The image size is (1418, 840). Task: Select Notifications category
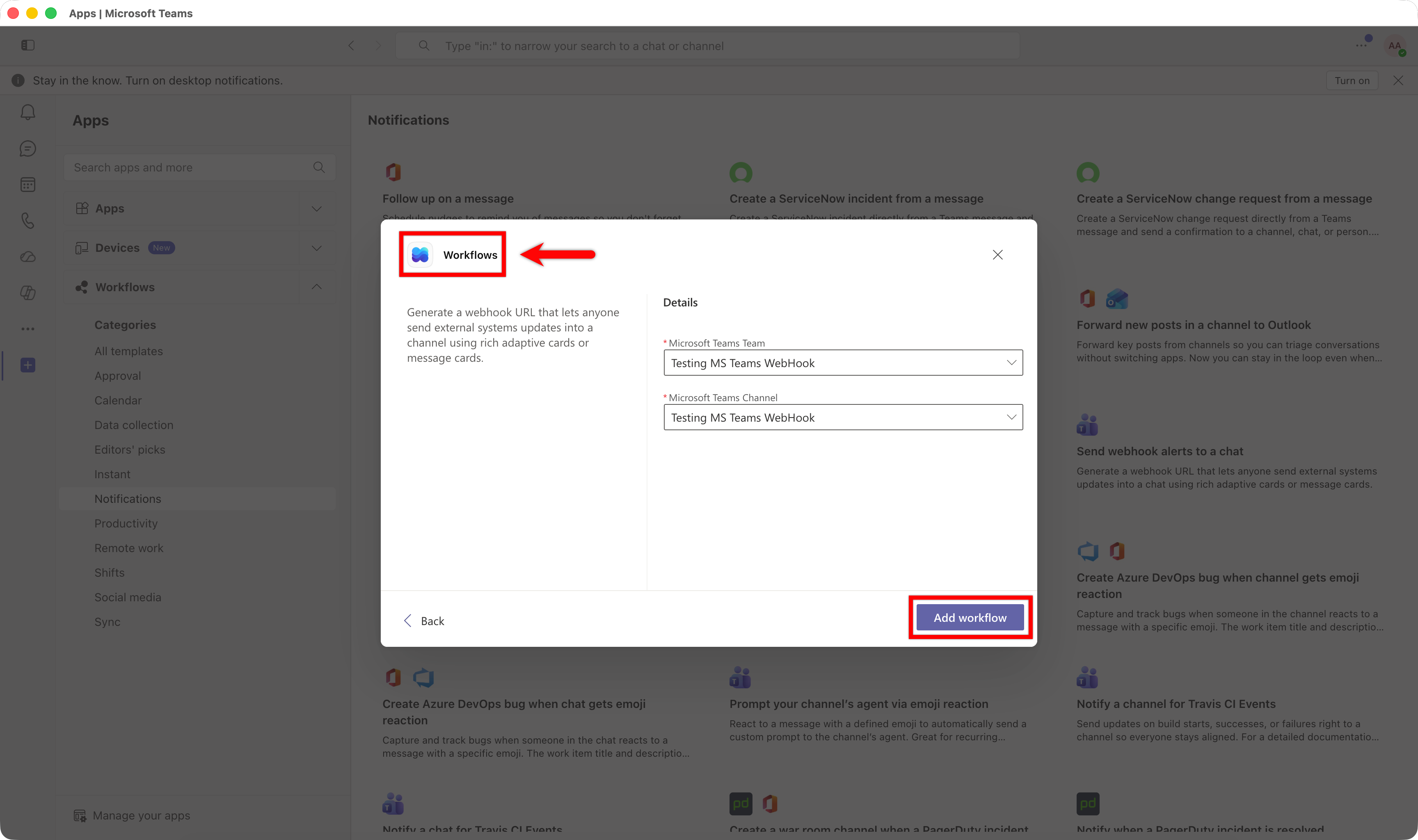click(x=197, y=499)
